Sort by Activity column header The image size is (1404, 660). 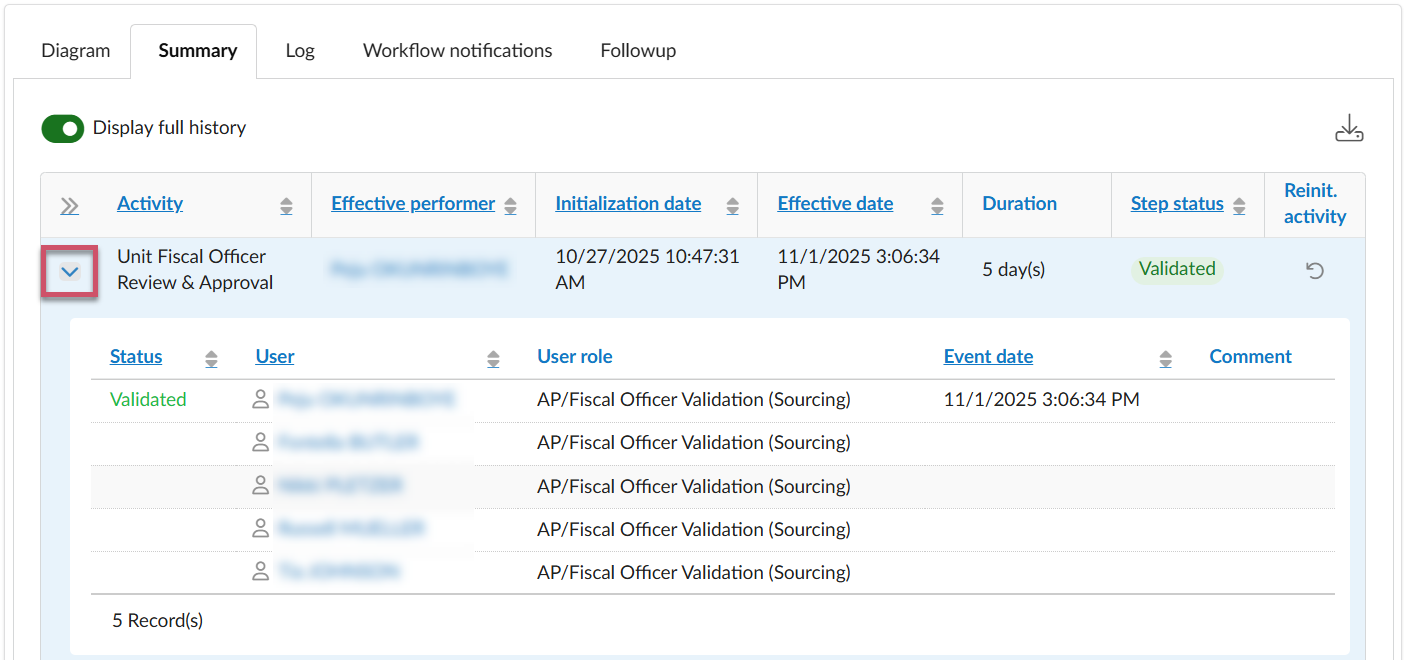pyautogui.click(x=150, y=203)
